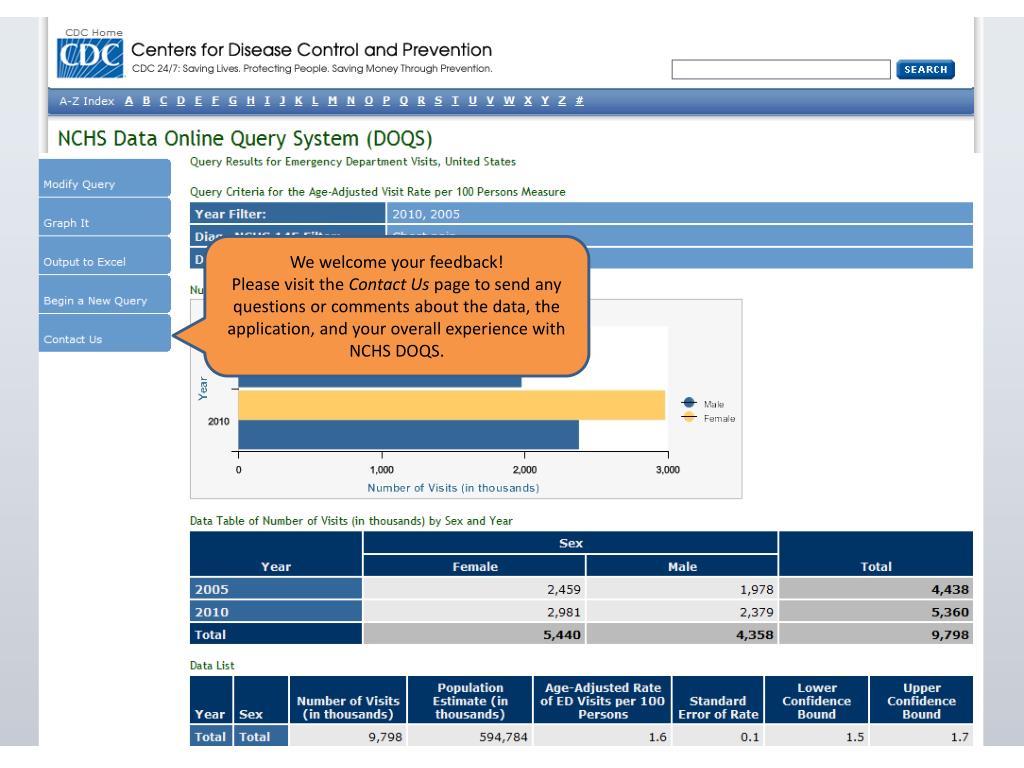
Task: Click 2005 row header in data table
Action: click(276, 589)
